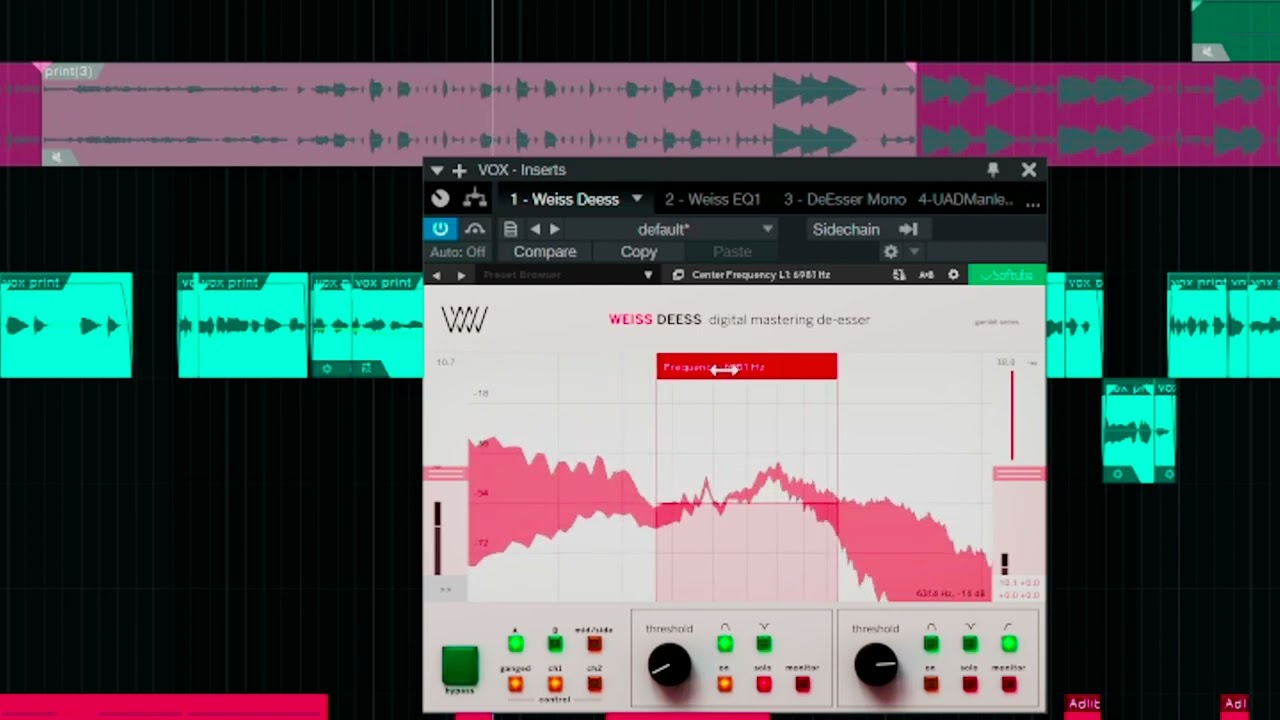The image size is (1280, 720).
Task: Select bell filter shape on second band
Action: 931,644
